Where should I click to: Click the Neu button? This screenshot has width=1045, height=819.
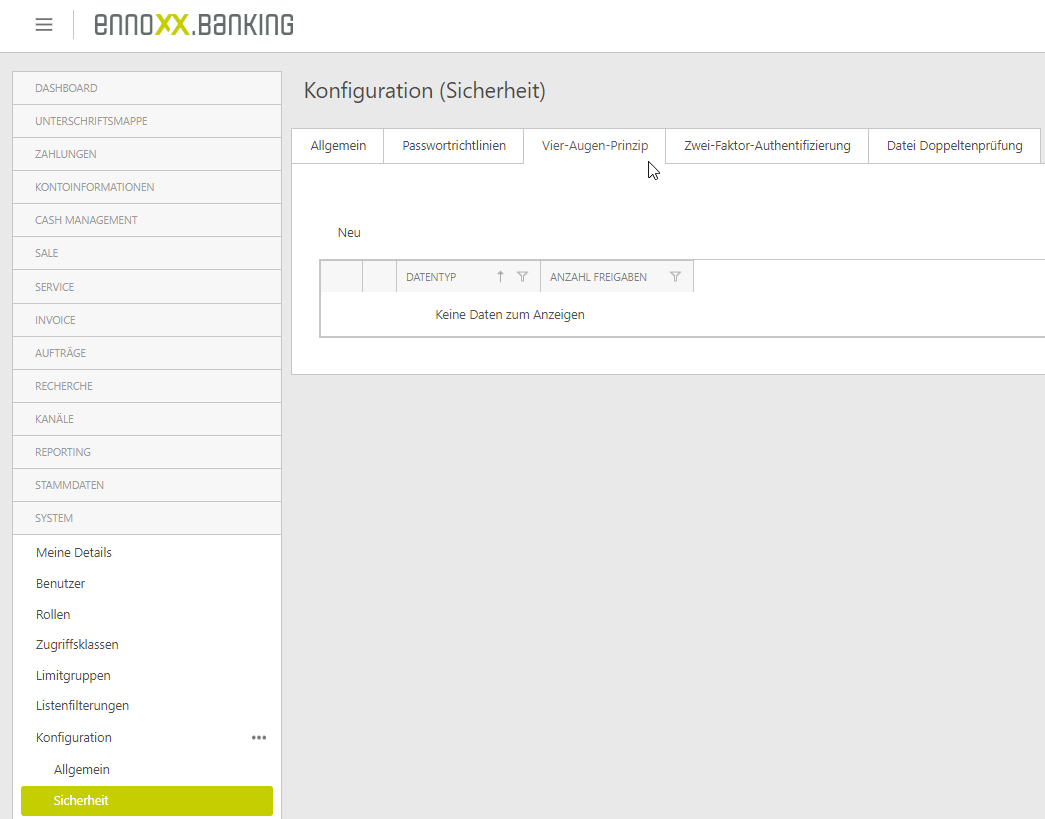pos(349,233)
